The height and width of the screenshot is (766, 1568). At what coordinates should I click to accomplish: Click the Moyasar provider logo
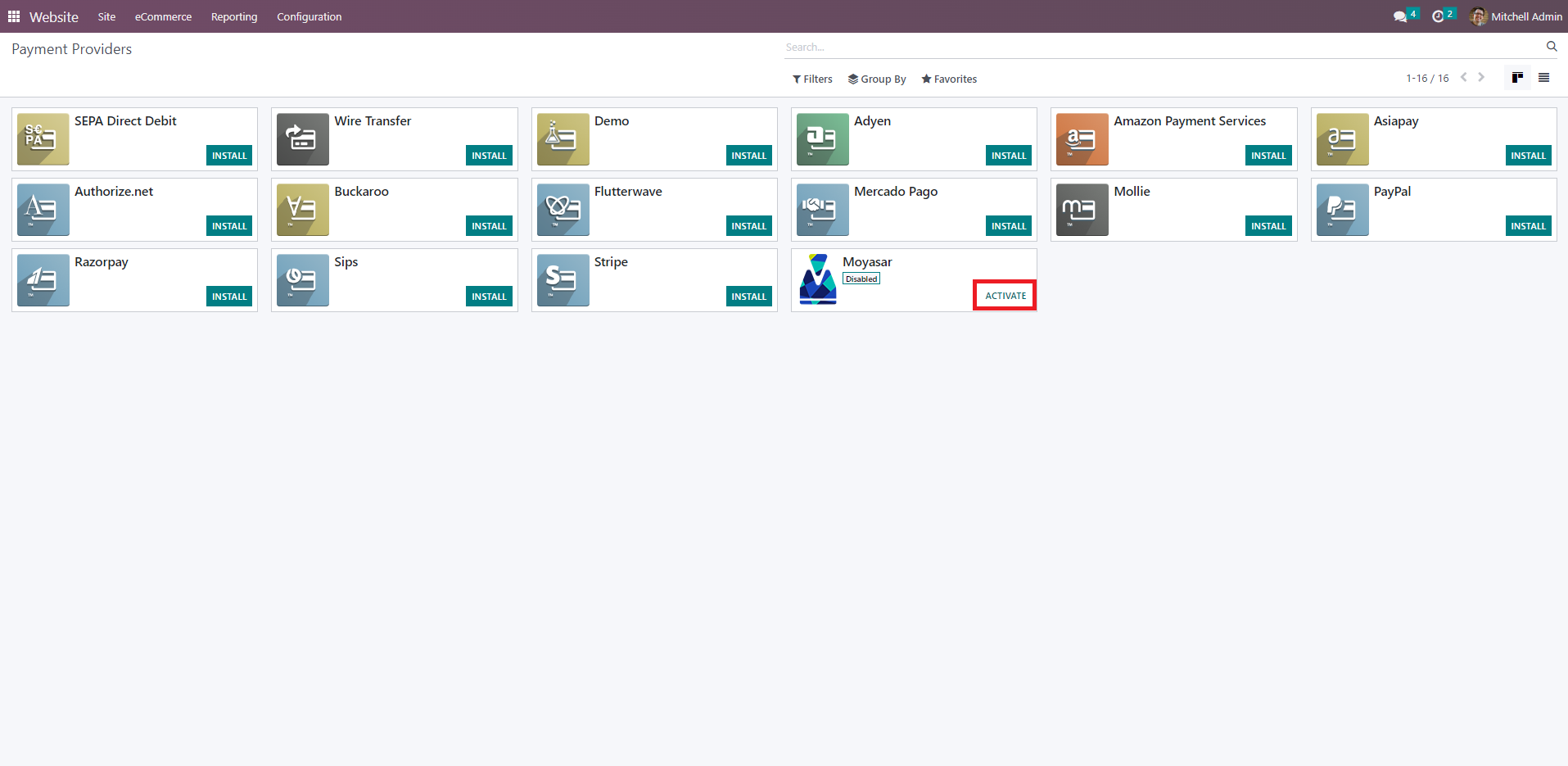coord(817,280)
